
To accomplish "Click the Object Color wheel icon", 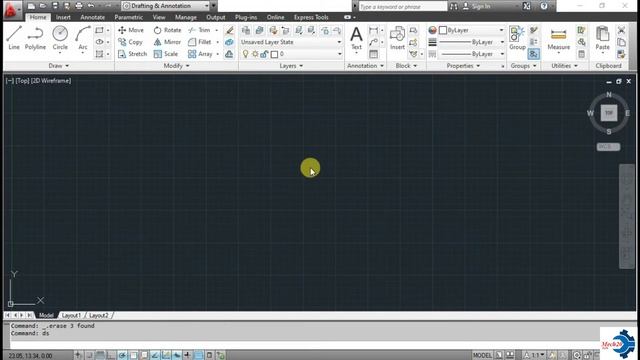I will (x=432, y=30).
